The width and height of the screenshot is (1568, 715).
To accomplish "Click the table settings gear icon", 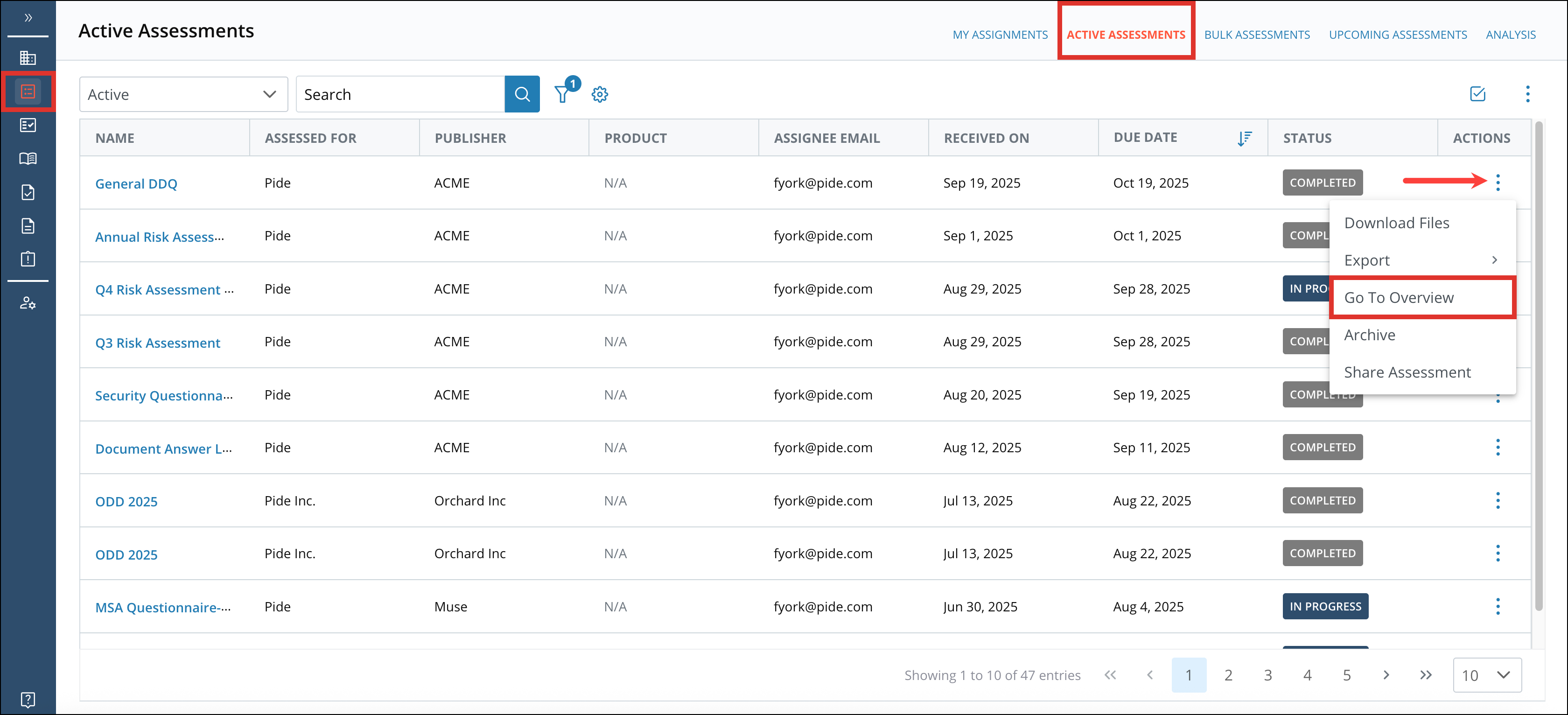I will point(600,94).
